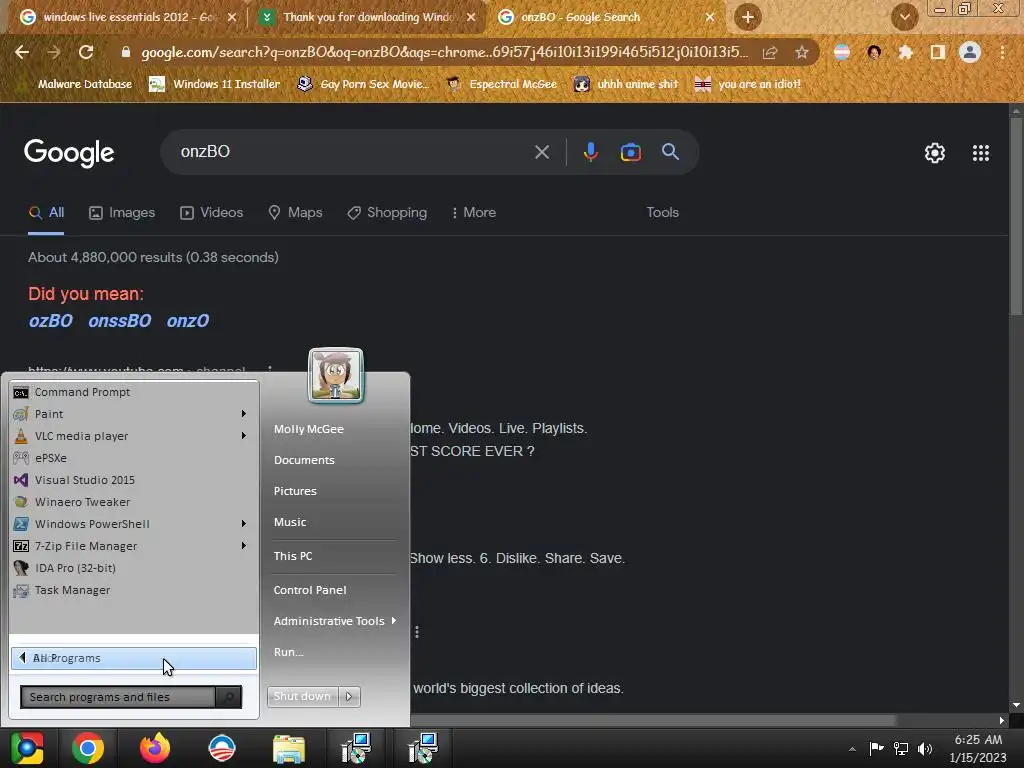
Task: Open Task Manager from the Start menu
Action: tap(134, 590)
